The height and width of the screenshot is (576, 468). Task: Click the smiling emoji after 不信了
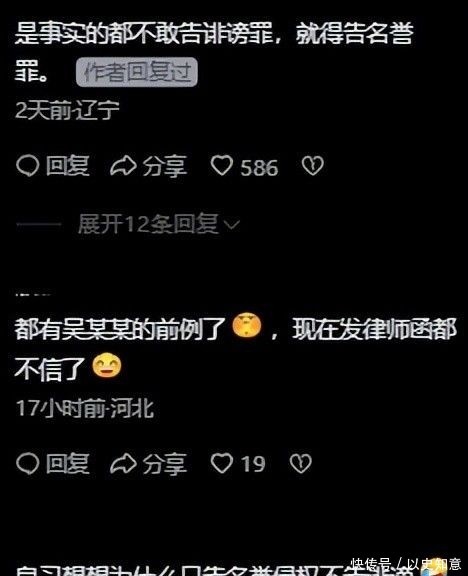point(107,366)
